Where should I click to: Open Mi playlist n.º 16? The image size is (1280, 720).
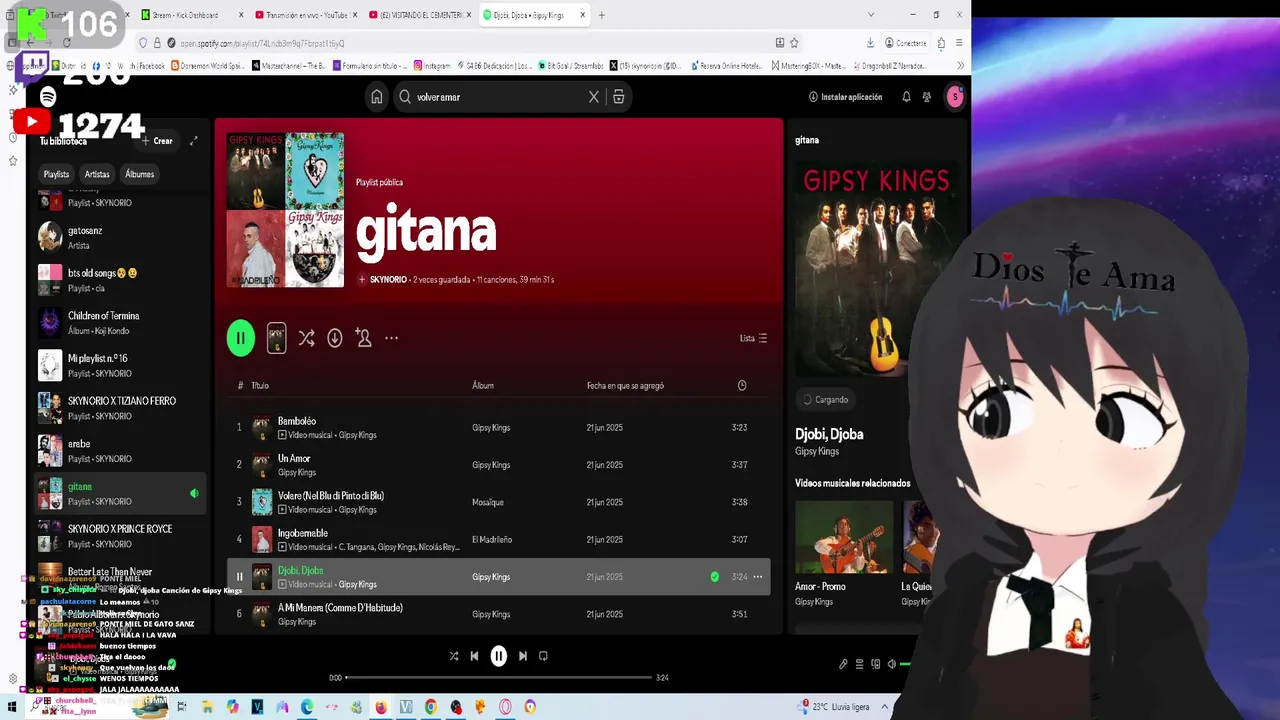[120, 365]
